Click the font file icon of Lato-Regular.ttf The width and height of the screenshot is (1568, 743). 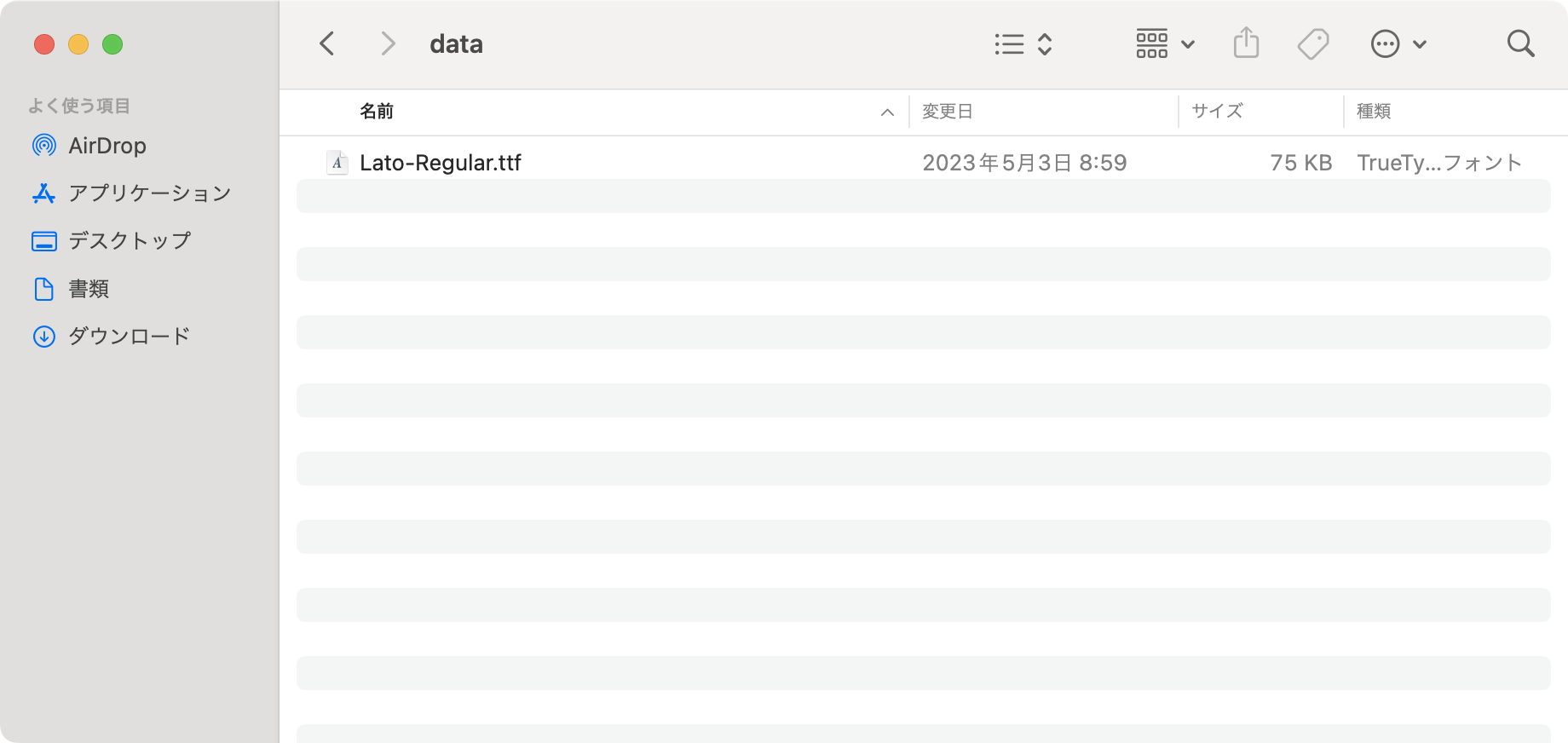click(x=337, y=163)
